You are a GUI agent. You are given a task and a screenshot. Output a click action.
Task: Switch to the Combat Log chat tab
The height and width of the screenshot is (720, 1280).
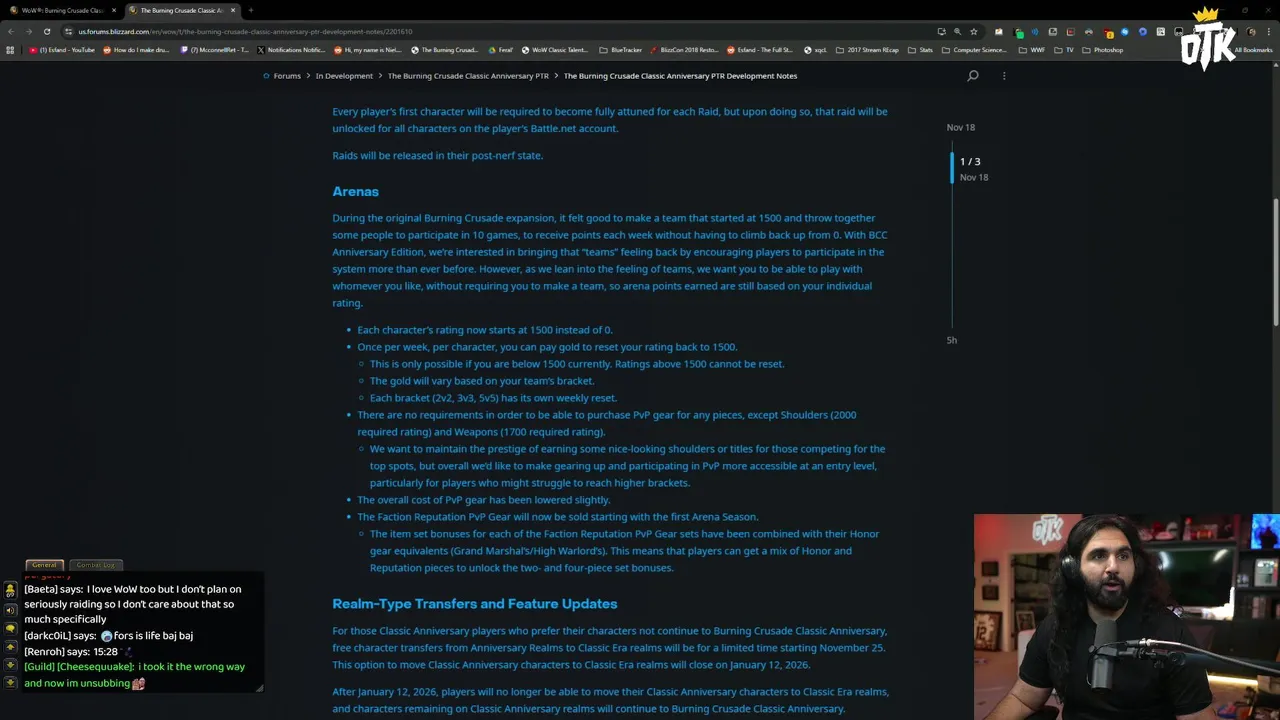tap(96, 565)
